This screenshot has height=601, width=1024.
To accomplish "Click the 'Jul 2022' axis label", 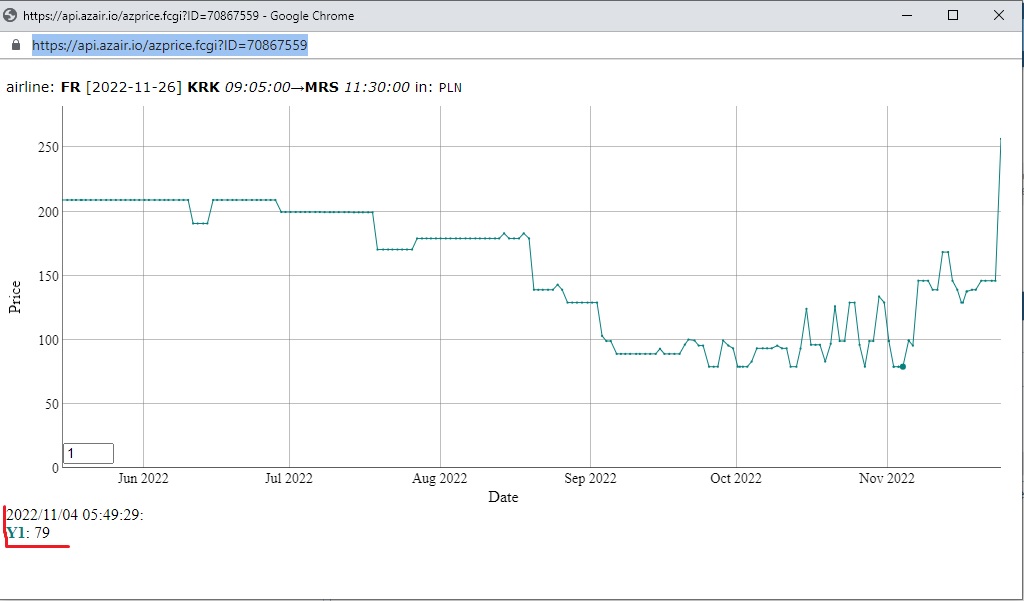I will pos(289,479).
